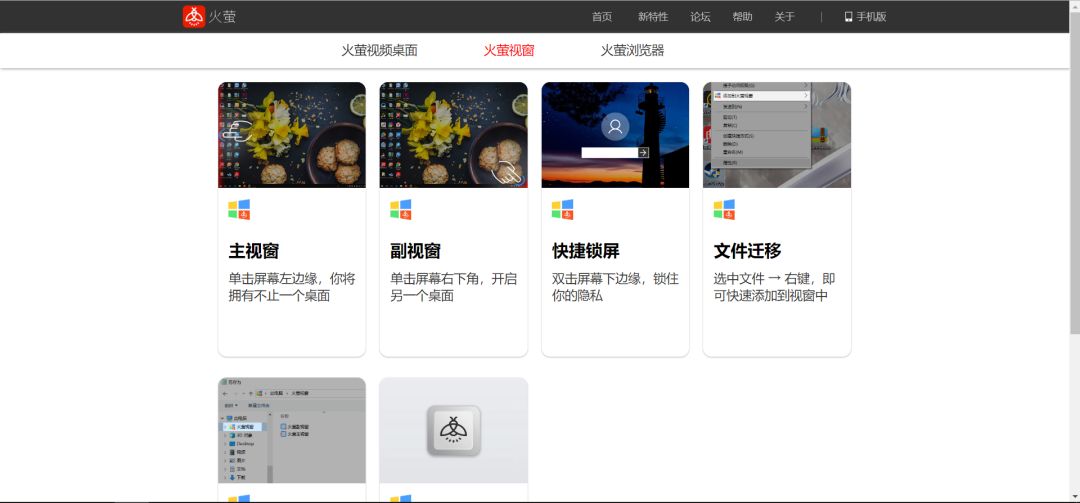Click the Windows firefly icon above 文件迁移
Viewport: 1080px width, 503px height.
[724, 209]
